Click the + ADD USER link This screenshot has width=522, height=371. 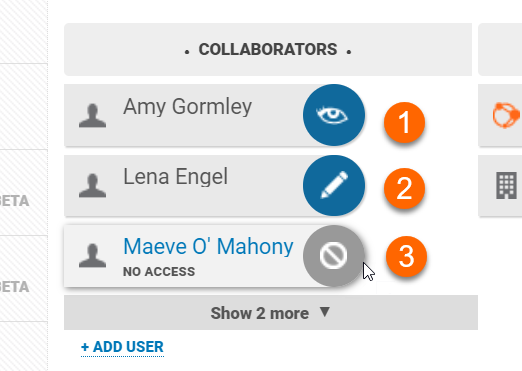click(x=122, y=347)
